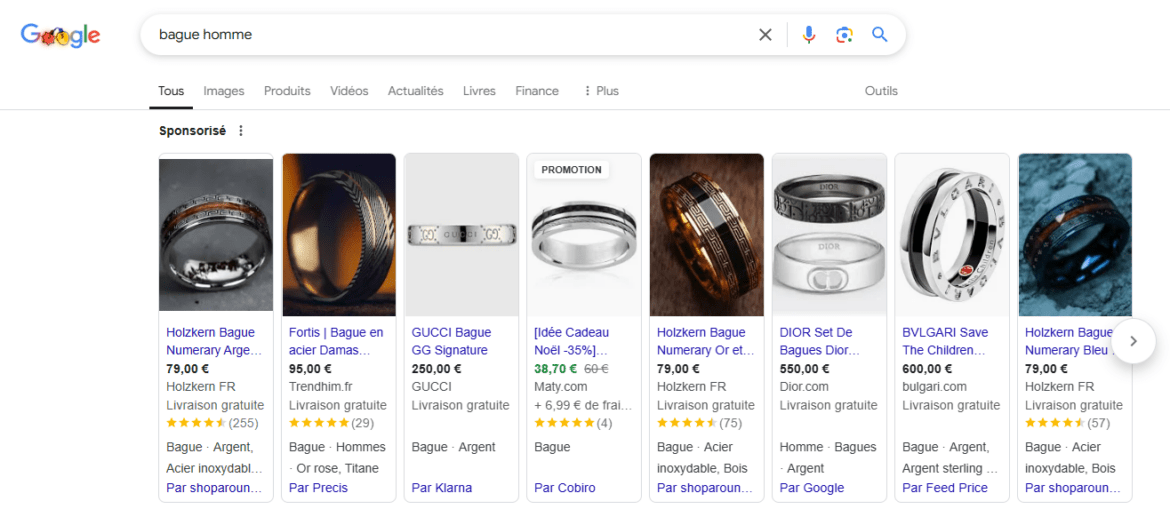Open the Sponsorisé three-dot options
The image size is (1170, 517).
240,131
